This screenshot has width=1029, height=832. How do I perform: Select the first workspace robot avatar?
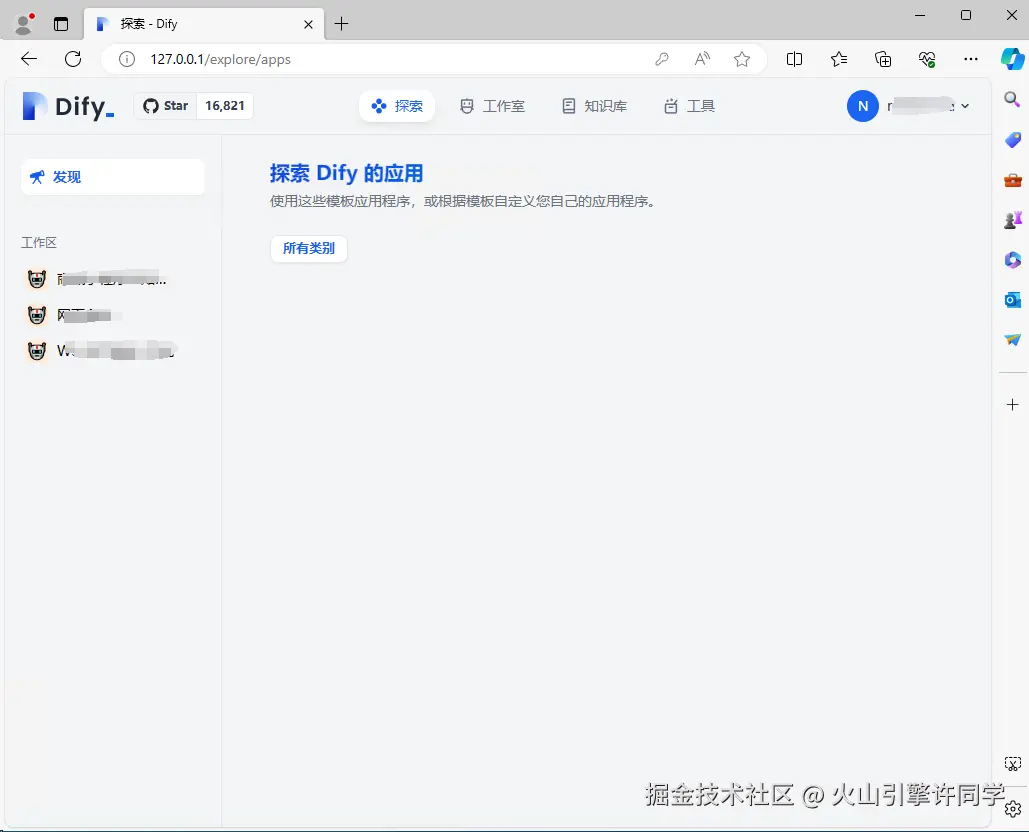[36, 278]
